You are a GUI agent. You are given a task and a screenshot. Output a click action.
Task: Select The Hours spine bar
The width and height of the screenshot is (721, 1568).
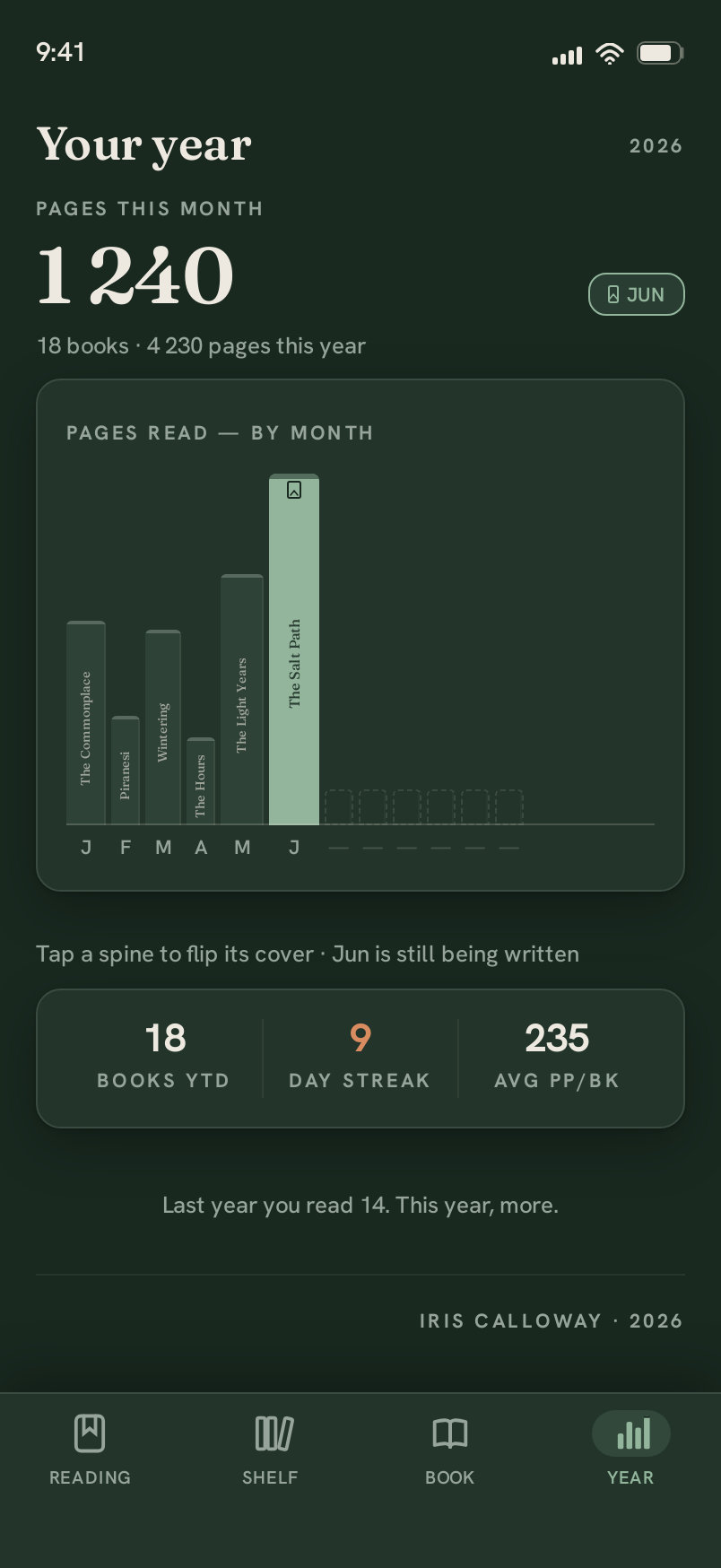(201, 781)
